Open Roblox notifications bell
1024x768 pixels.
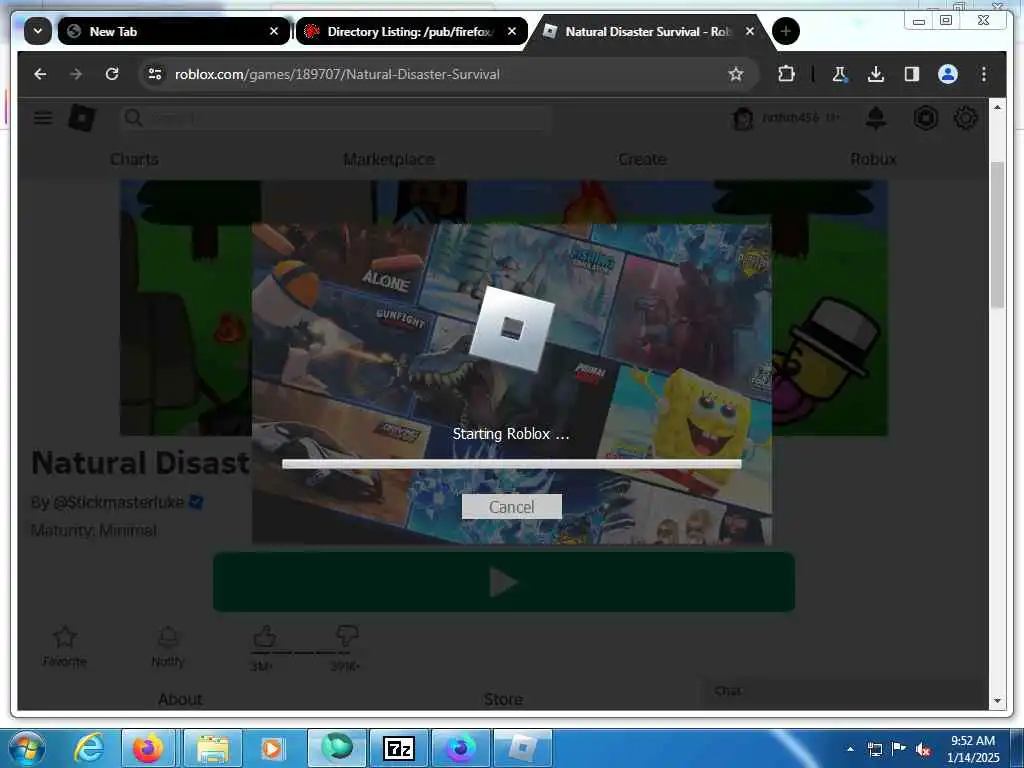point(876,118)
